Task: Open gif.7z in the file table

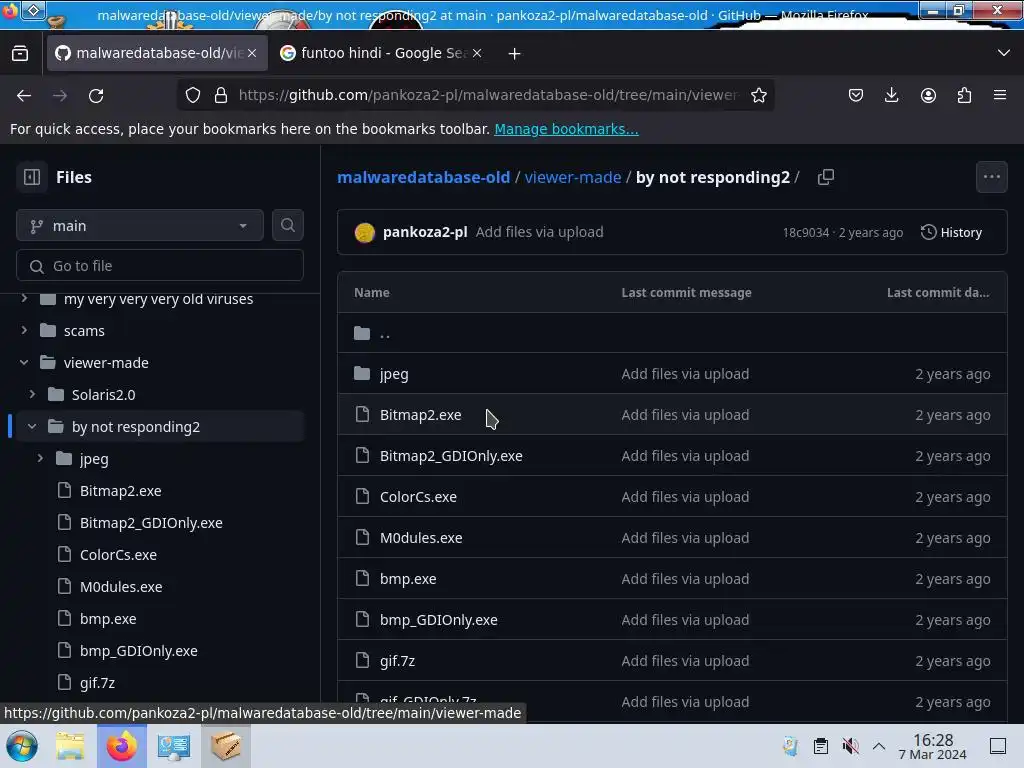Action: [398, 661]
